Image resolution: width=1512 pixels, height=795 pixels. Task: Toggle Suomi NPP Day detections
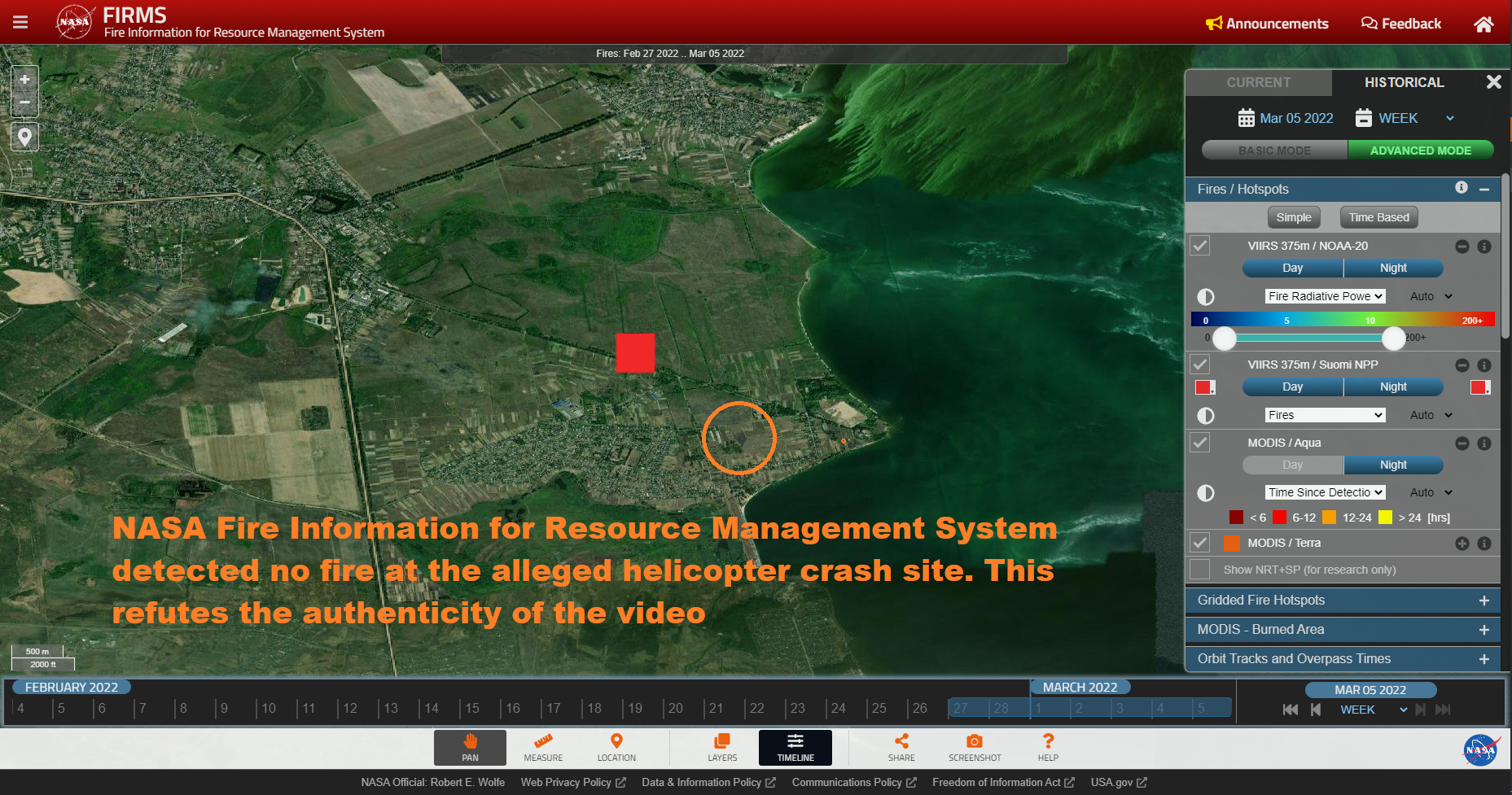(1292, 387)
